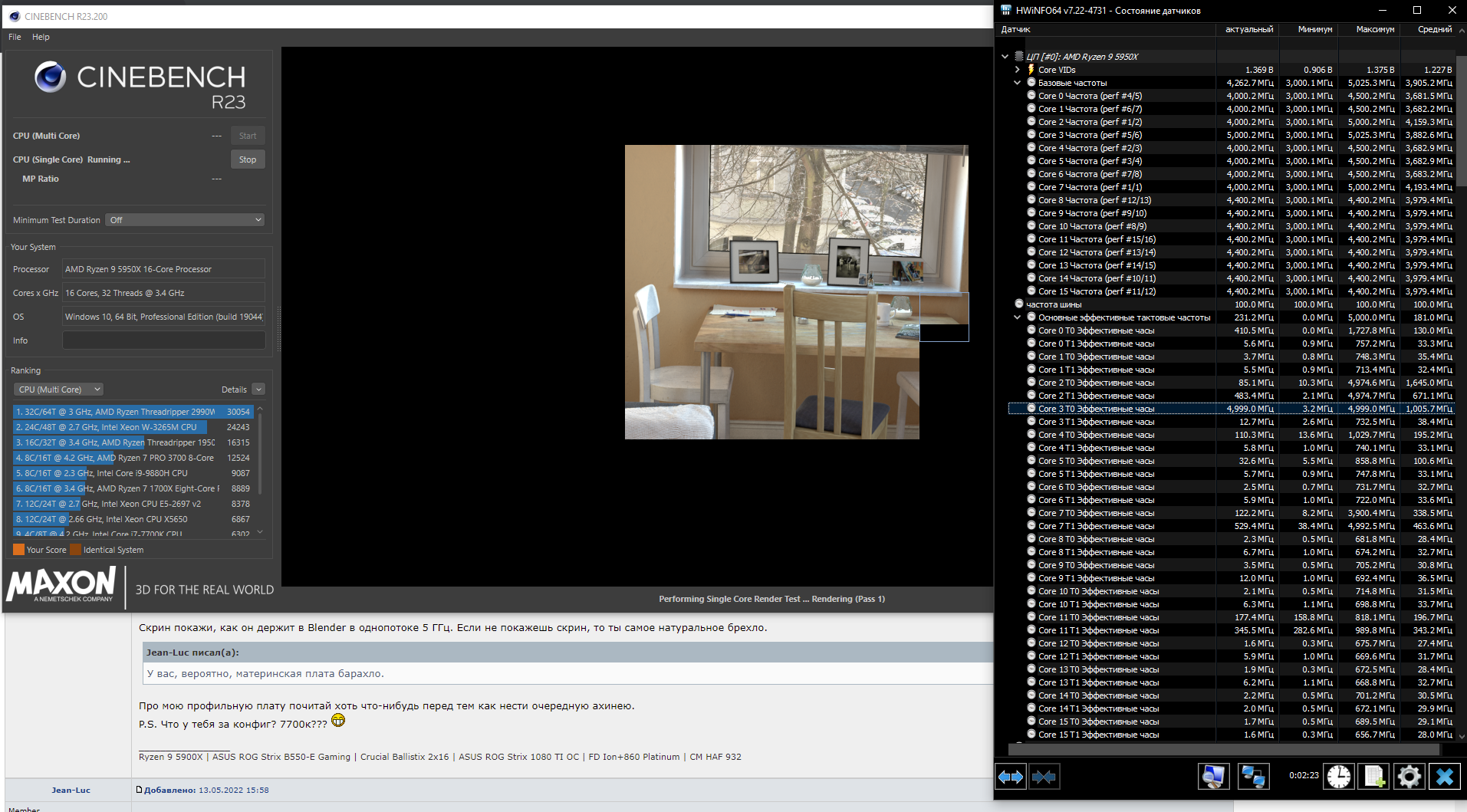The image size is (1467, 812).
Task: Open HWiNFO settings gear icon
Action: (x=1409, y=777)
